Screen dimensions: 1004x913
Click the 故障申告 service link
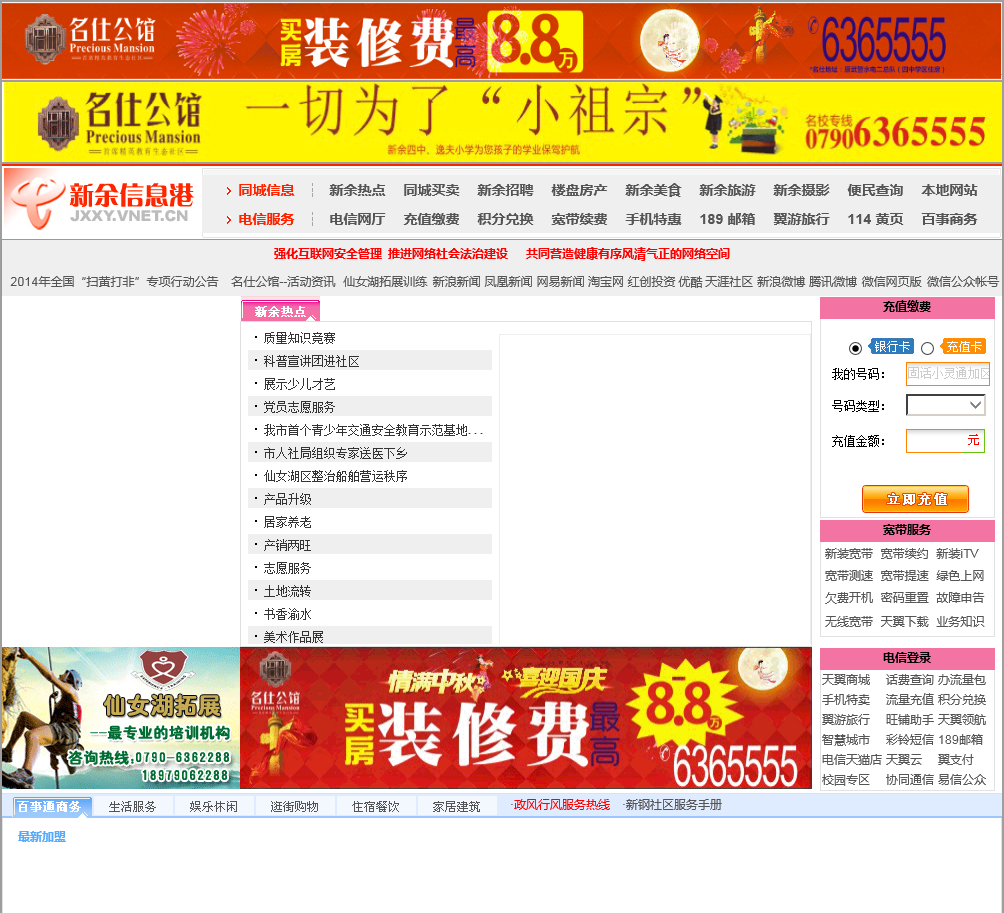click(960, 597)
